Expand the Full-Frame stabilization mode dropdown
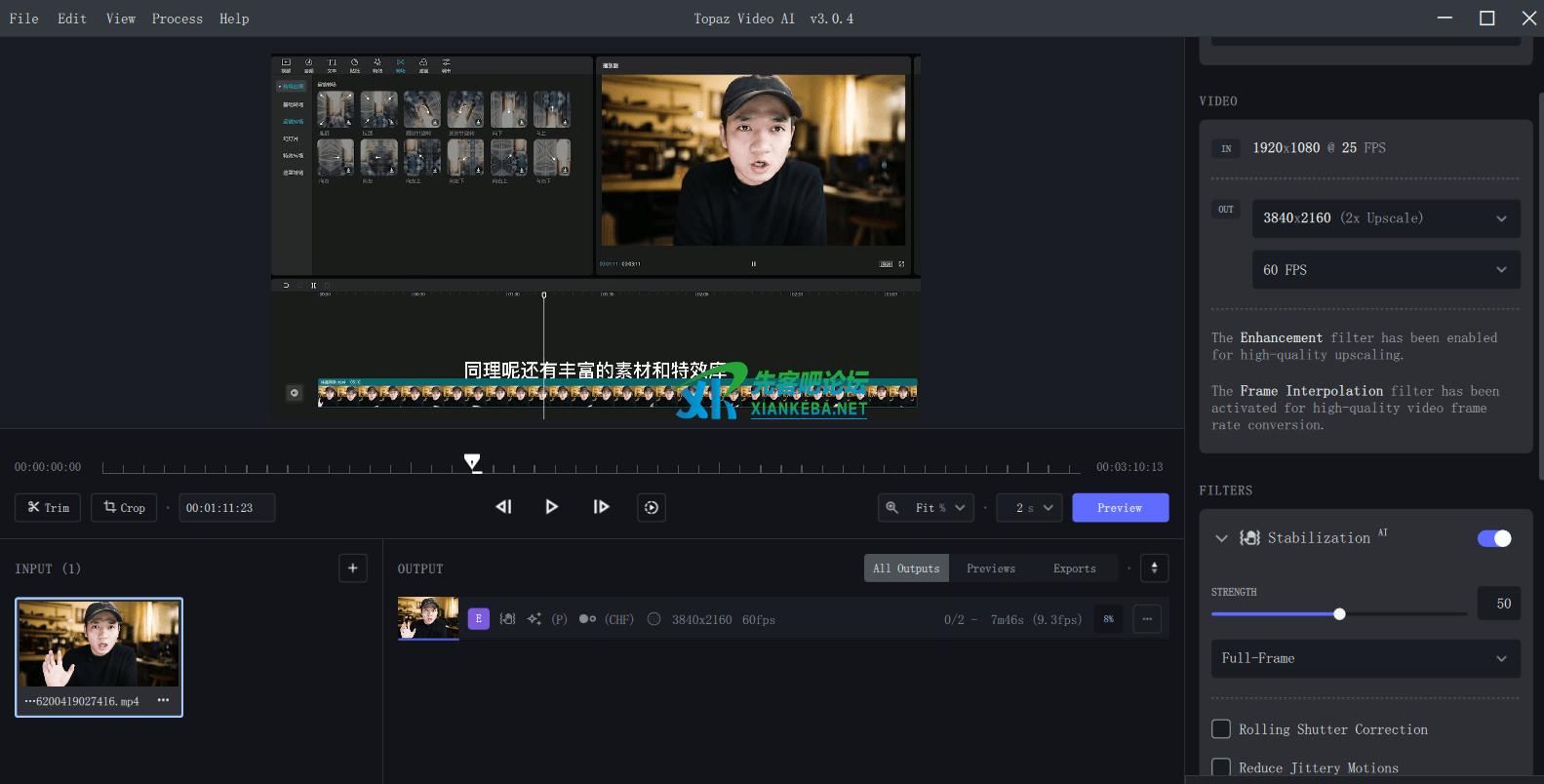The image size is (1544, 784). tap(1365, 658)
